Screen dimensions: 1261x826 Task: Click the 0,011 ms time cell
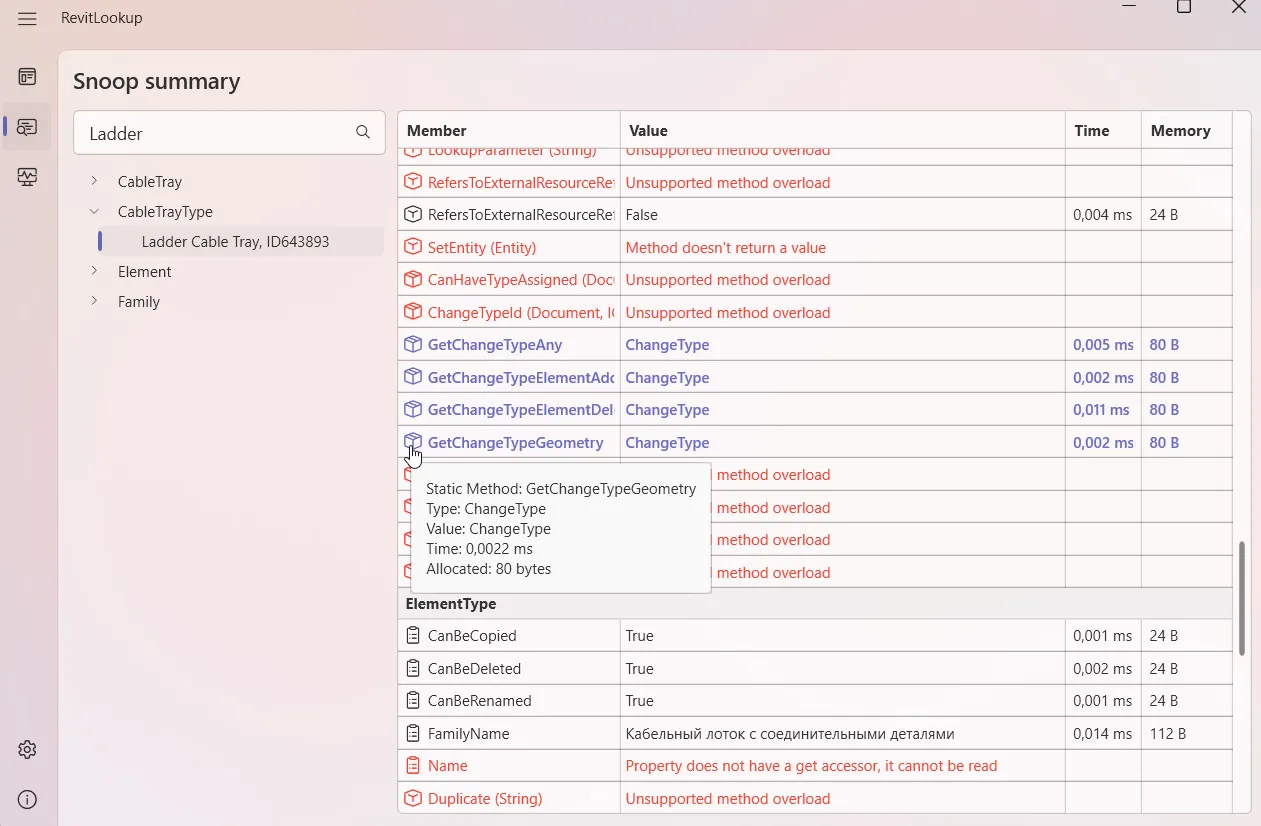point(1101,410)
